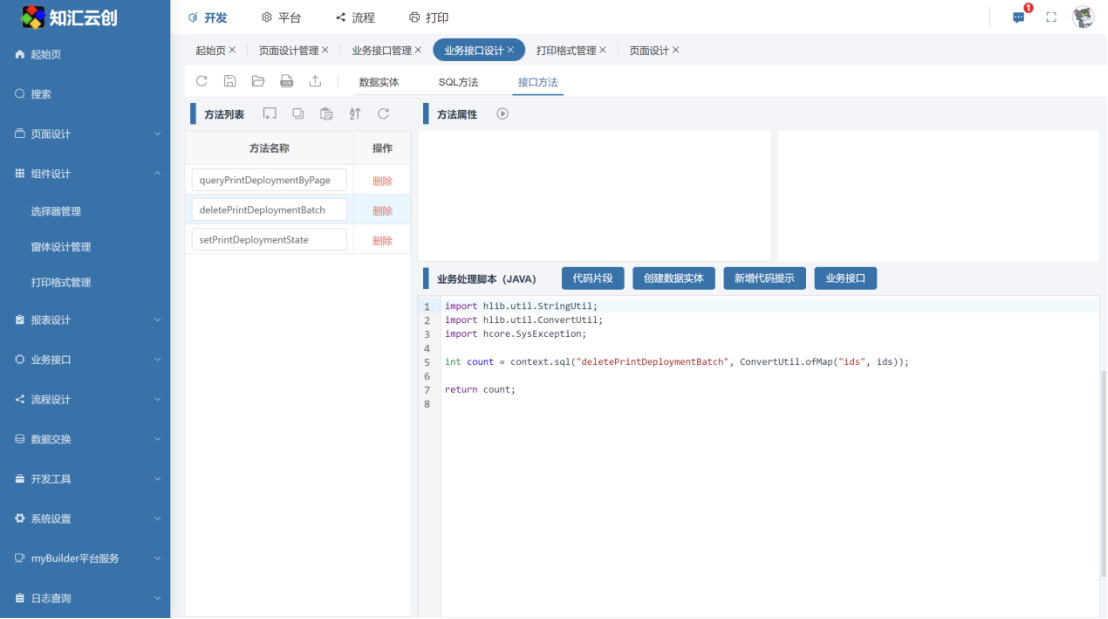Open the message notifications icon

click(1018, 17)
